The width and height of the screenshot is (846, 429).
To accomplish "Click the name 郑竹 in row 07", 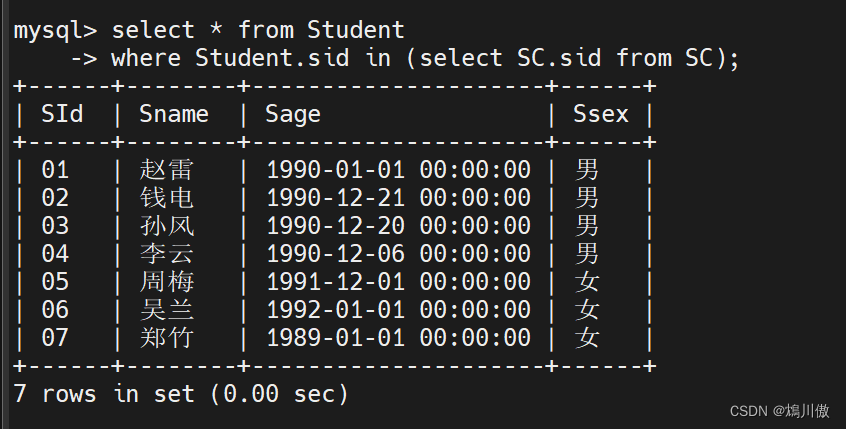I will point(167,337).
